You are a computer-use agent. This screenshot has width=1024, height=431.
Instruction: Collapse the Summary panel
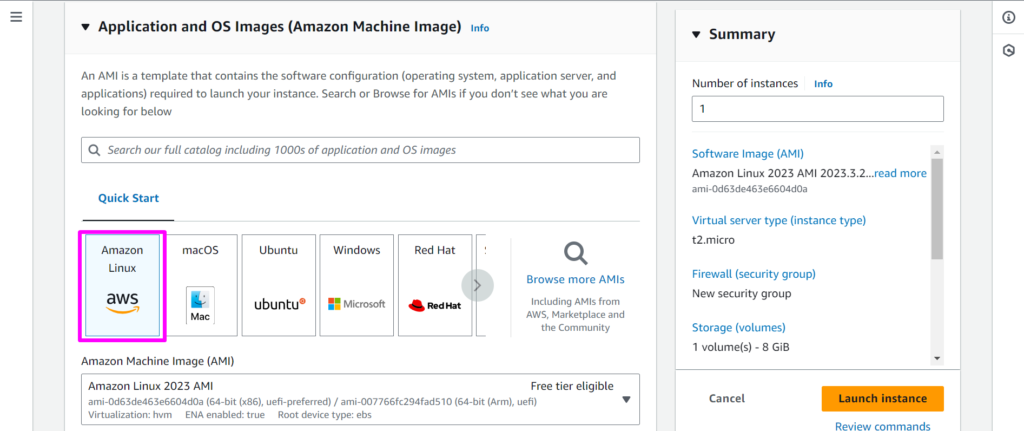click(x=697, y=35)
